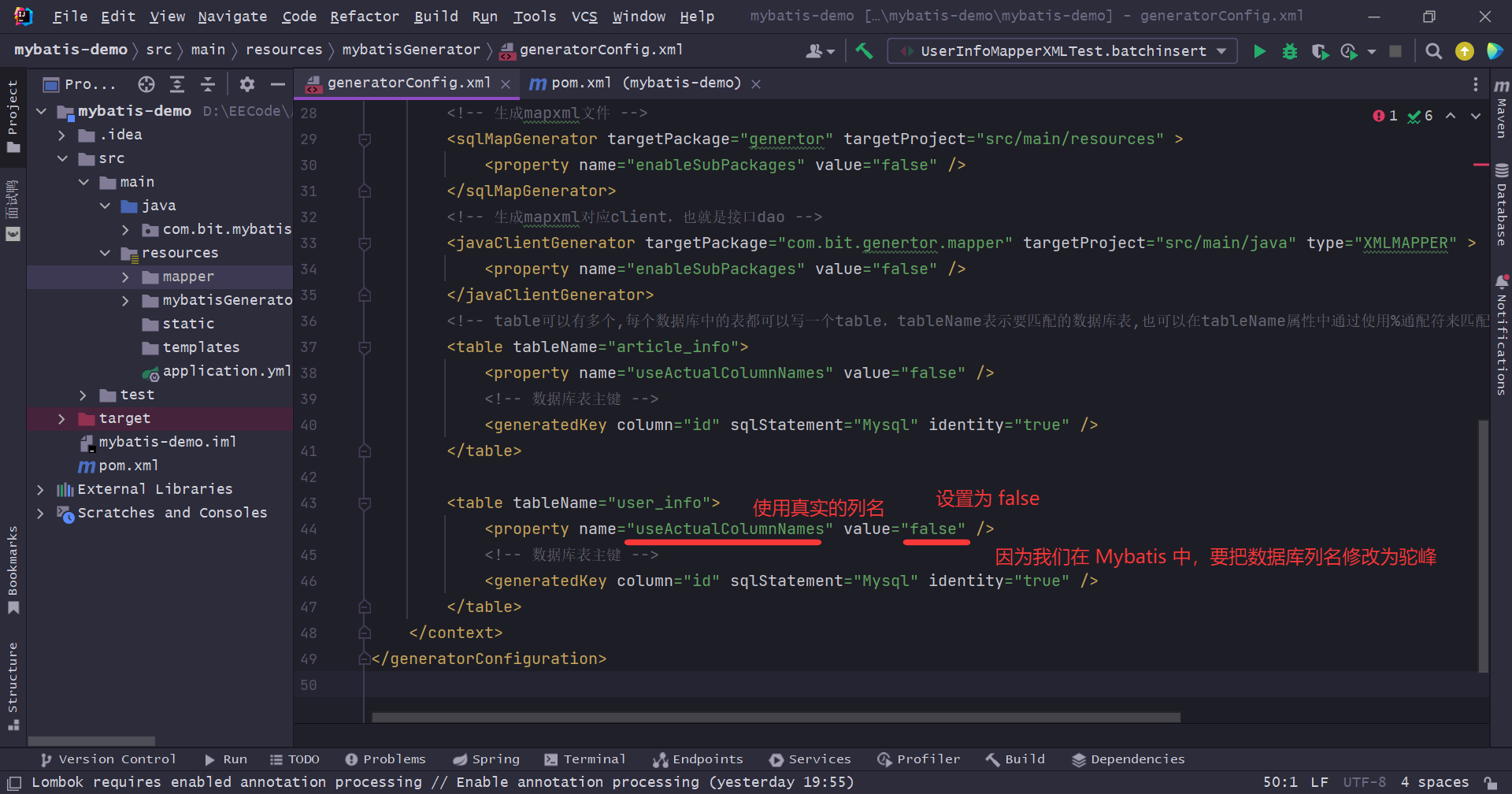The width and height of the screenshot is (1512, 794).
Task: Open the Bookmarks tool window
Action: tap(13, 569)
